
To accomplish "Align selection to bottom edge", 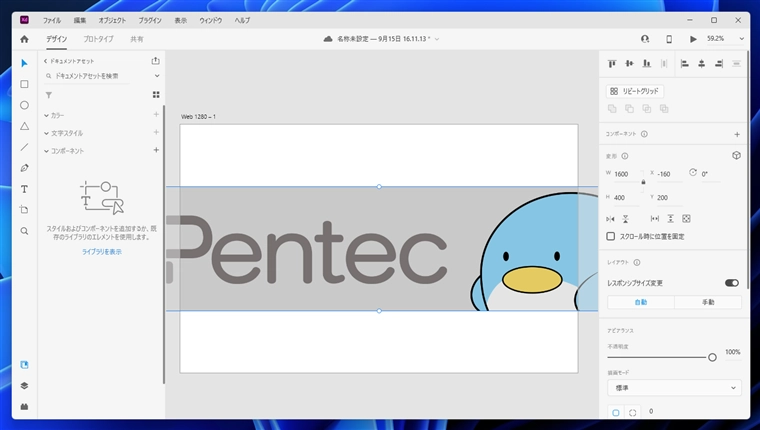I will click(647, 64).
